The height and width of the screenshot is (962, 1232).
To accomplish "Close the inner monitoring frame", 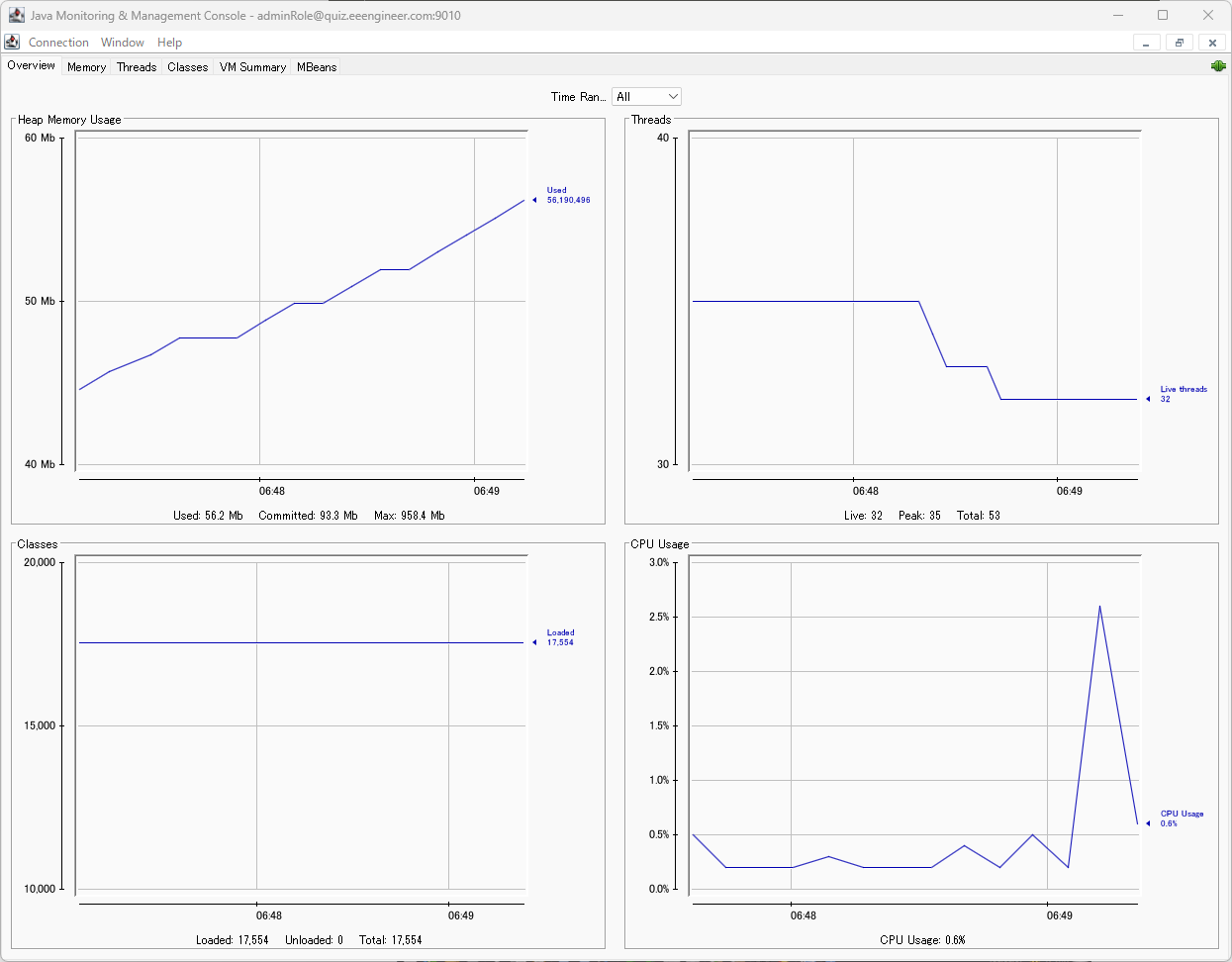I will pyautogui.click(x=1211, y=43).
